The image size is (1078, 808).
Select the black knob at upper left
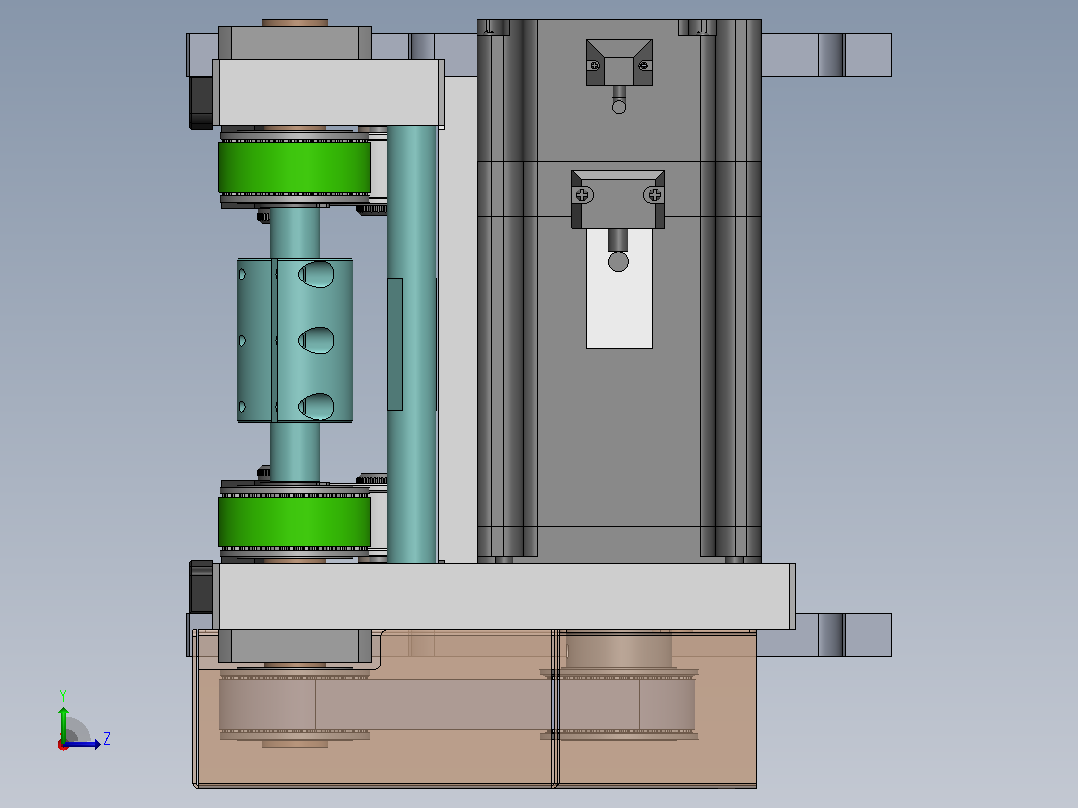click(x=201, y=102)
